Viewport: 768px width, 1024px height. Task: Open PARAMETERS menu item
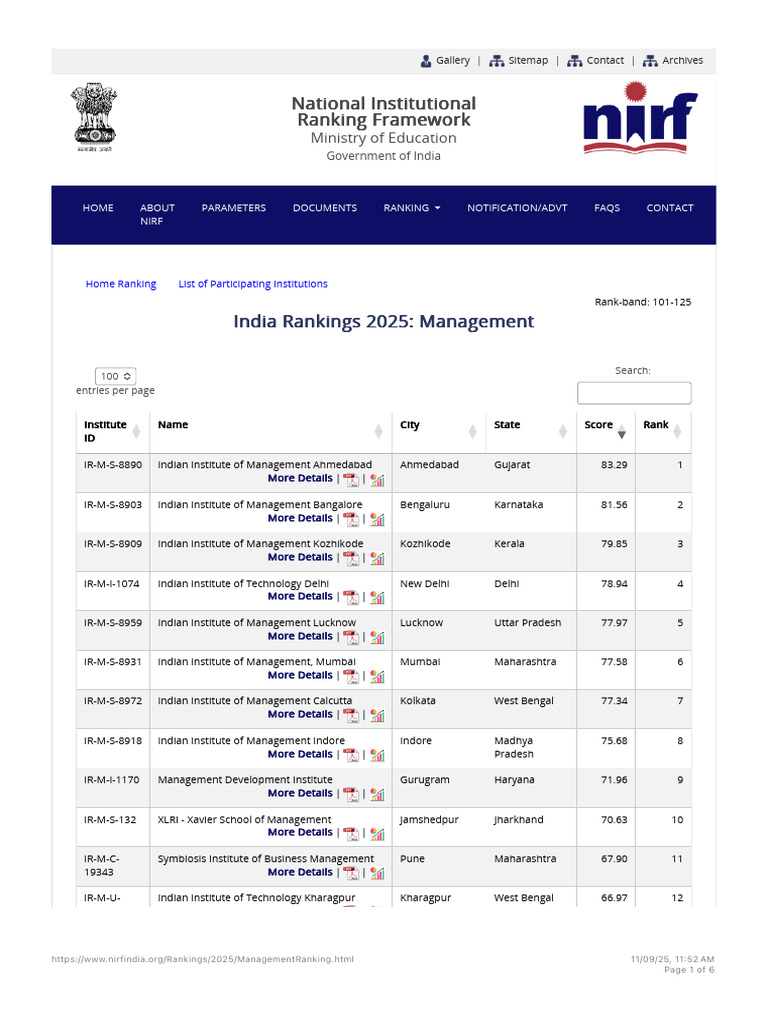(234, 208)
